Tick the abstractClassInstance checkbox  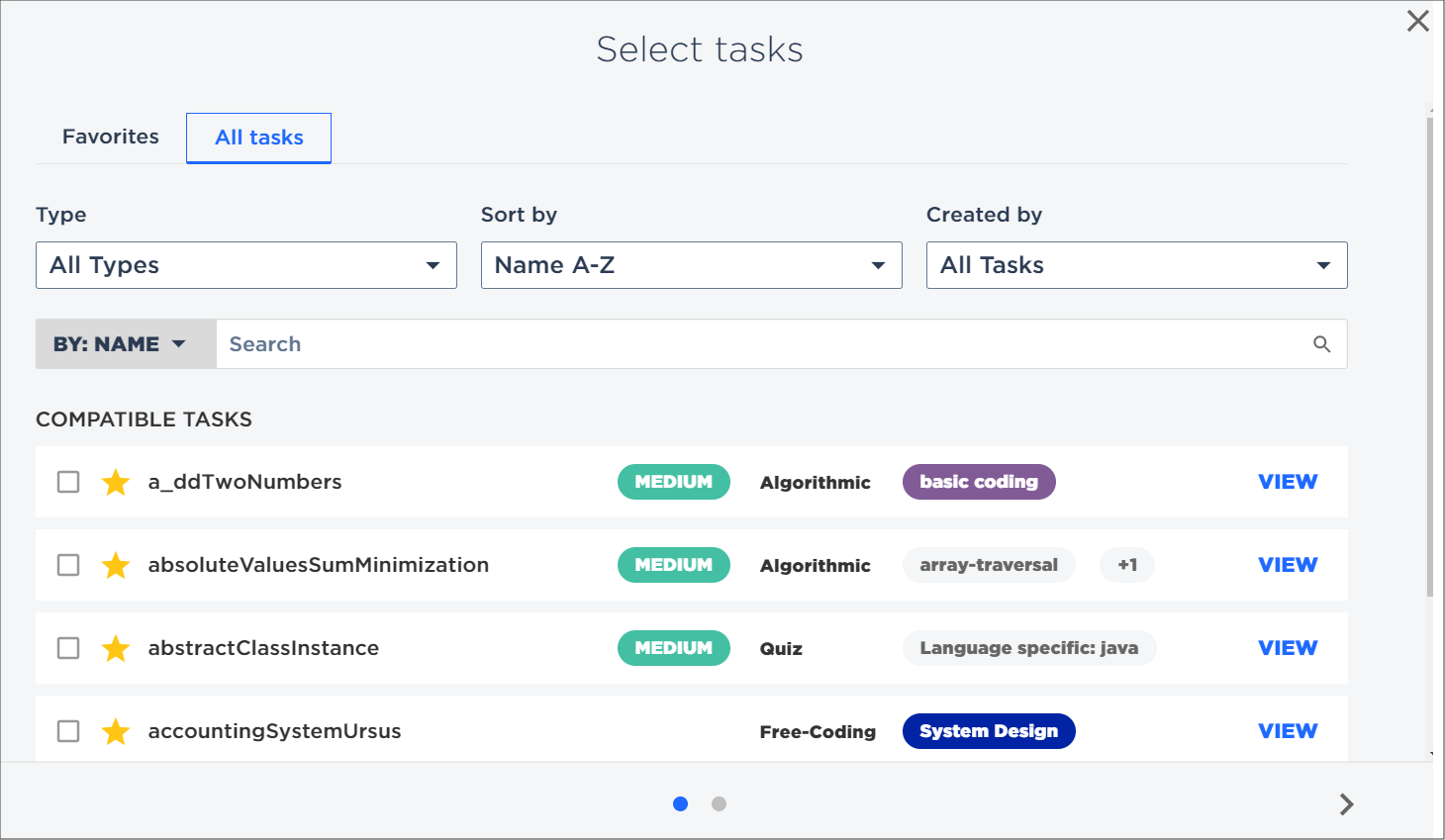68,648
